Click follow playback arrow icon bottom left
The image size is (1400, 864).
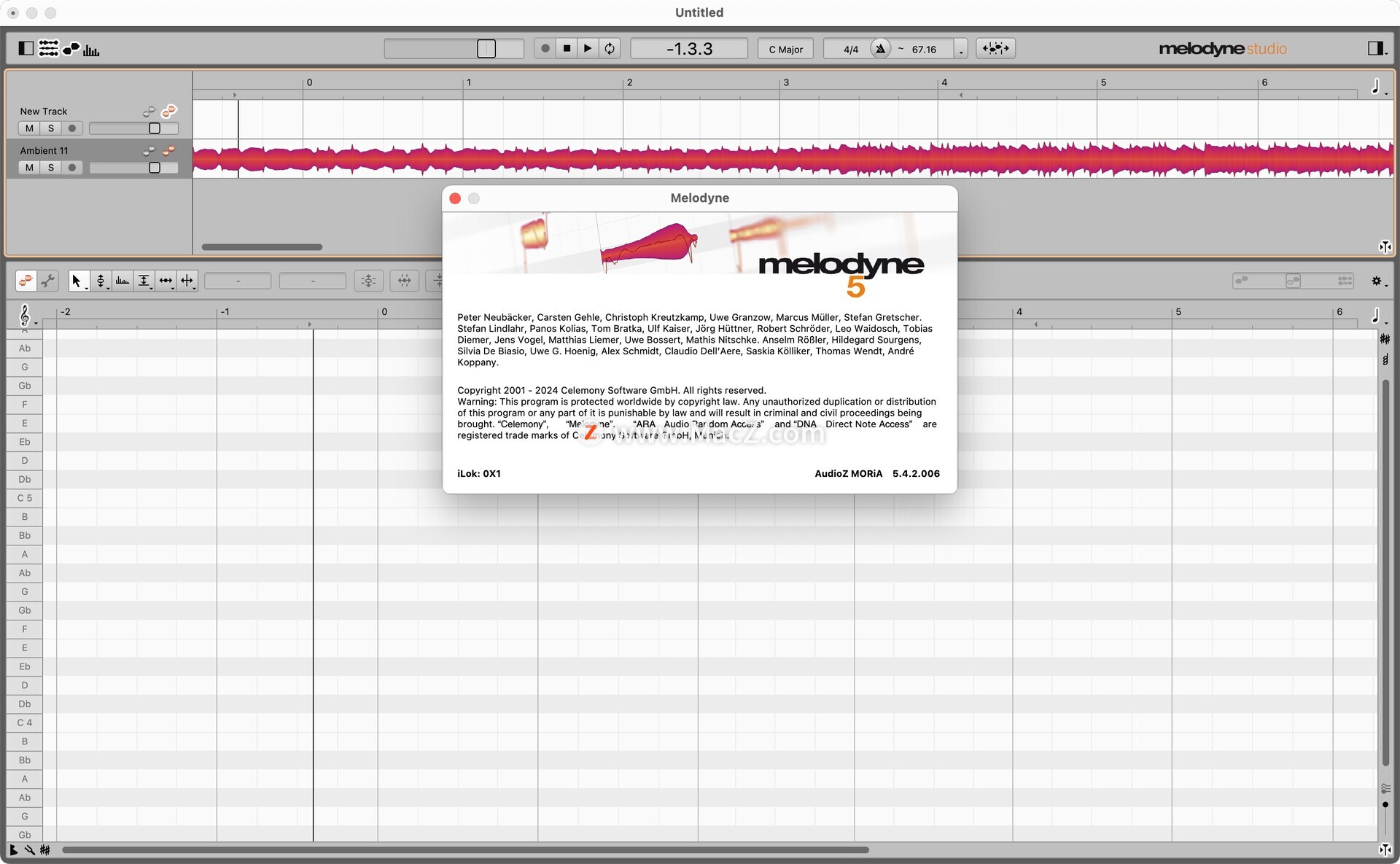(13, 849)
